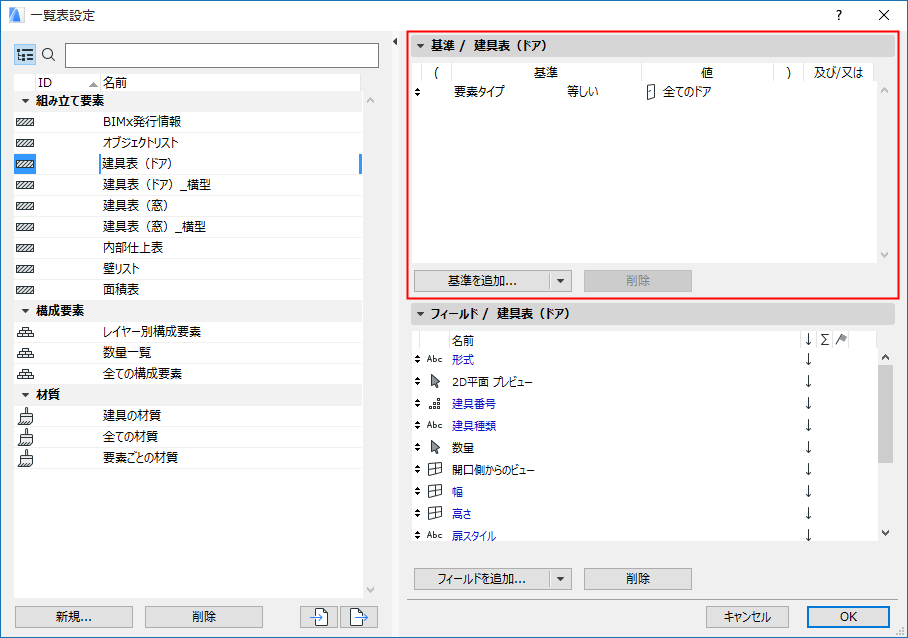The height and width of the screenshot is (638, 908).
Task: Confirm with the OK button
Action: [x=848, y=617]
